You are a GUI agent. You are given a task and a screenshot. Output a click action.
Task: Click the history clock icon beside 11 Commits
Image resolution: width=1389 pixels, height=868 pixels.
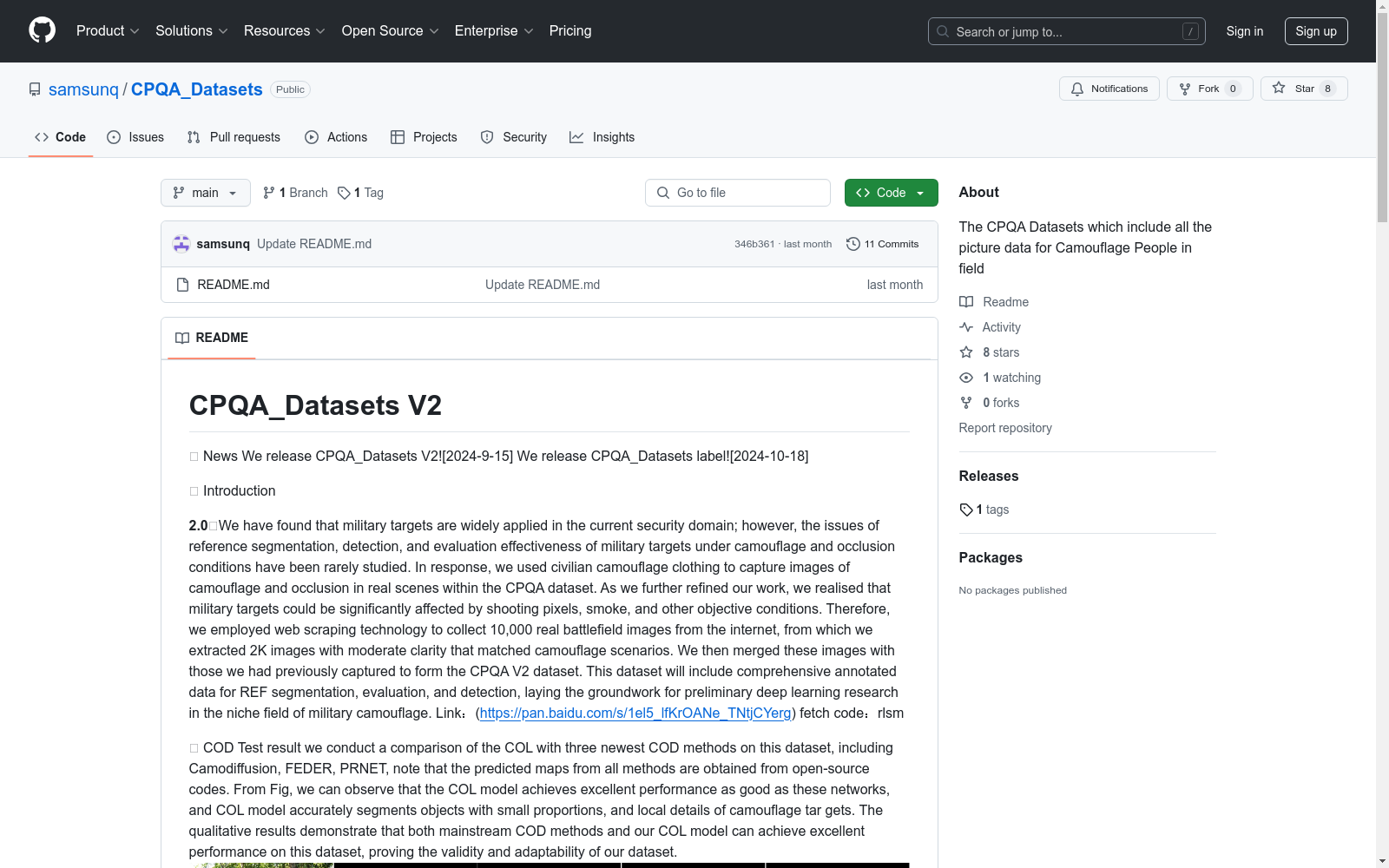coord(853,244)
